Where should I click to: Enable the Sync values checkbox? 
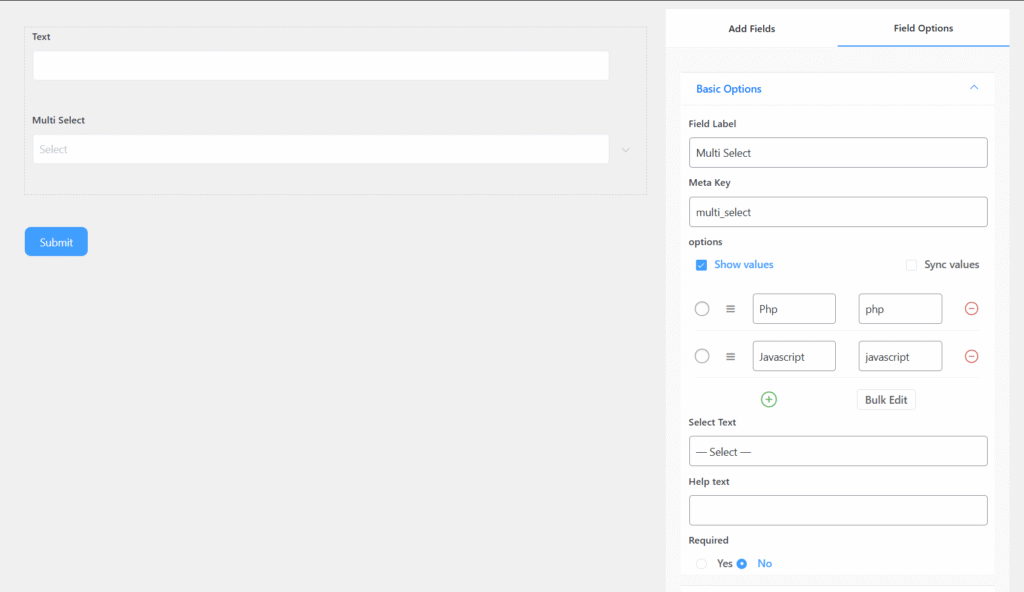pos(911,265)
